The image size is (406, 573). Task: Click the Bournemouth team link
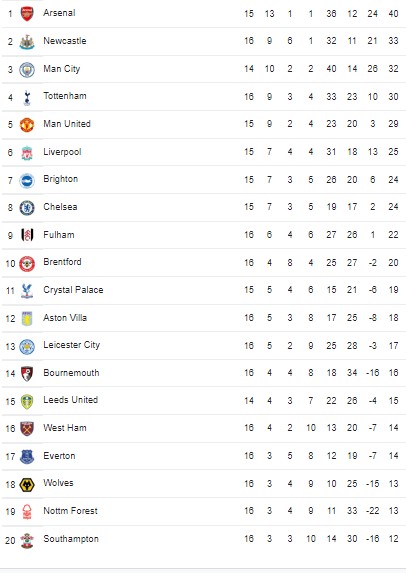pos(71,373)
